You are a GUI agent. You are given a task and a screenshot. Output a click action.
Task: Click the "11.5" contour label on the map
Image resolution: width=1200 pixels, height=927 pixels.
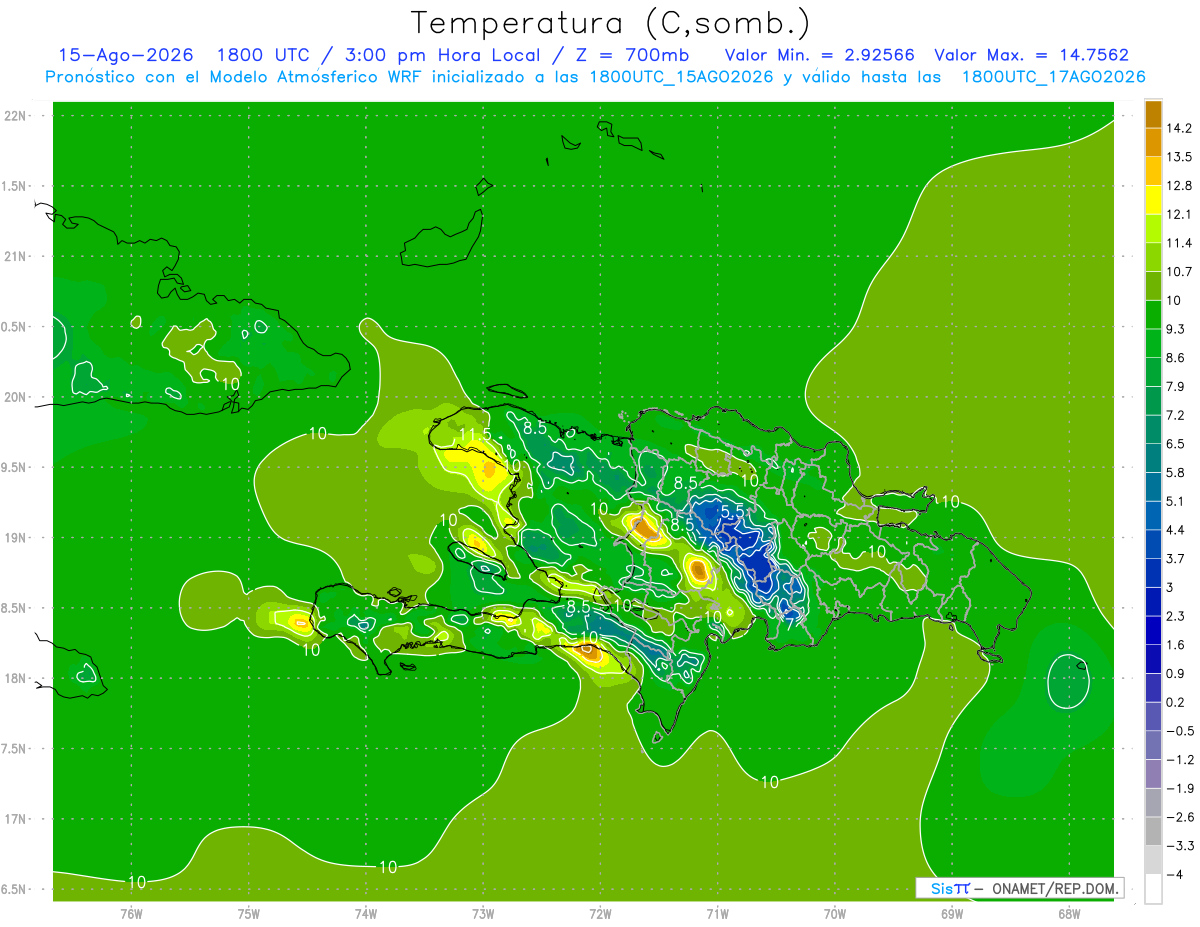click(x=475, y=435)
